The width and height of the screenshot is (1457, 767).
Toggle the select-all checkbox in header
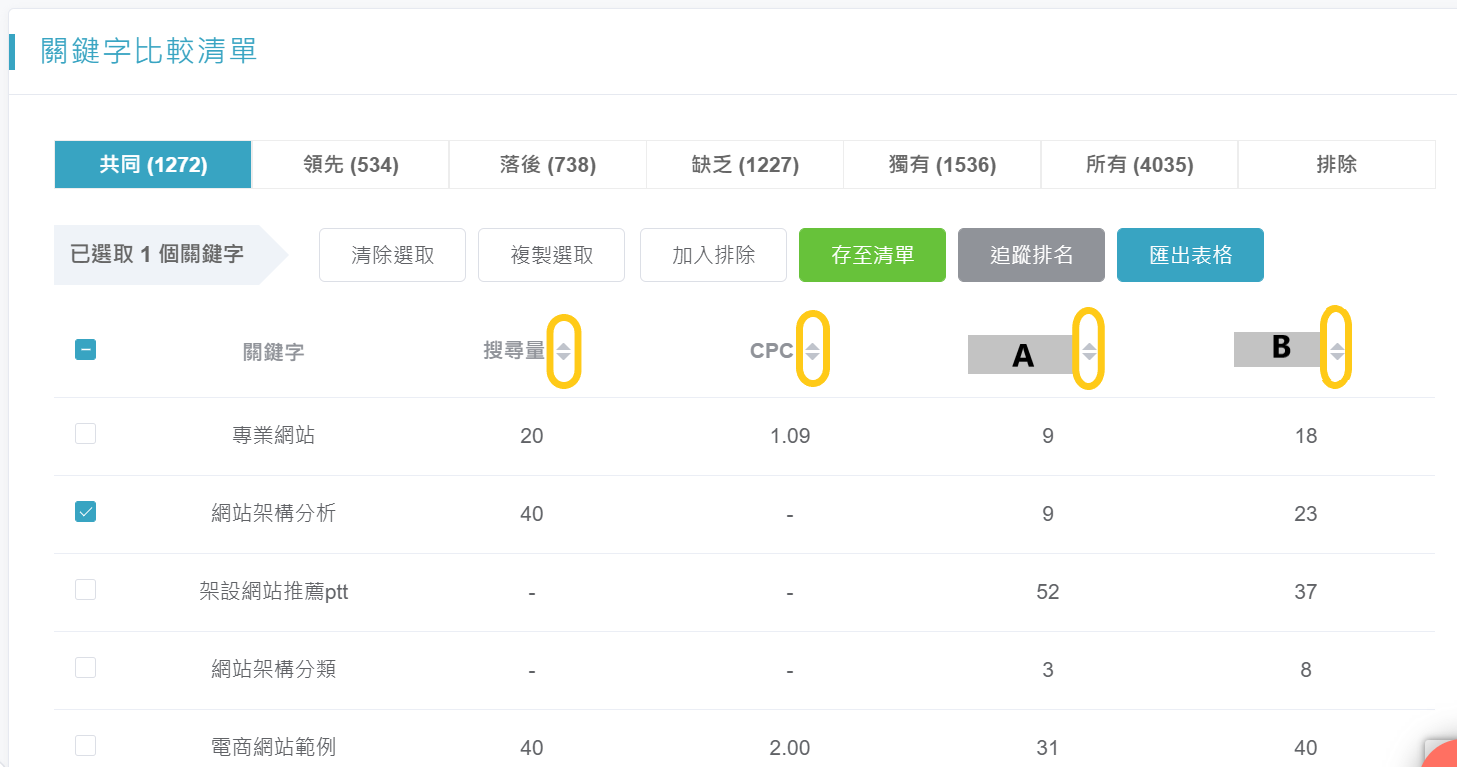click(x=86, y=350)
